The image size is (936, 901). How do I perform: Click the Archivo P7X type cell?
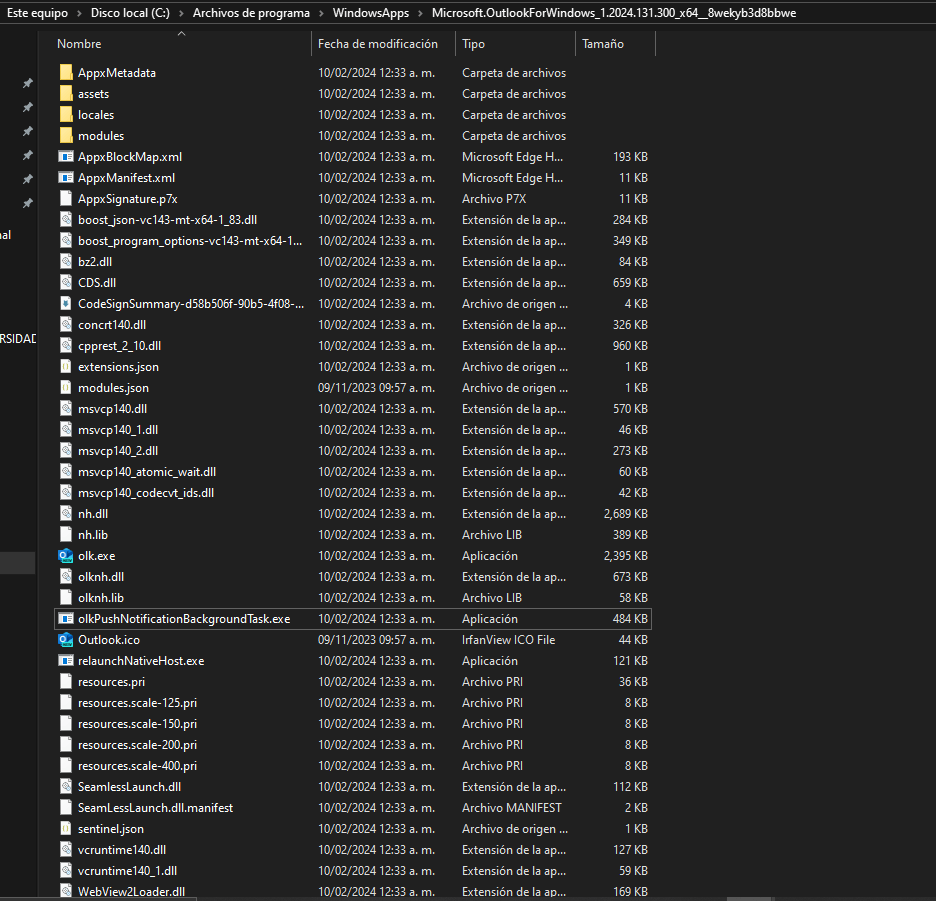click(x=494, y=199)
